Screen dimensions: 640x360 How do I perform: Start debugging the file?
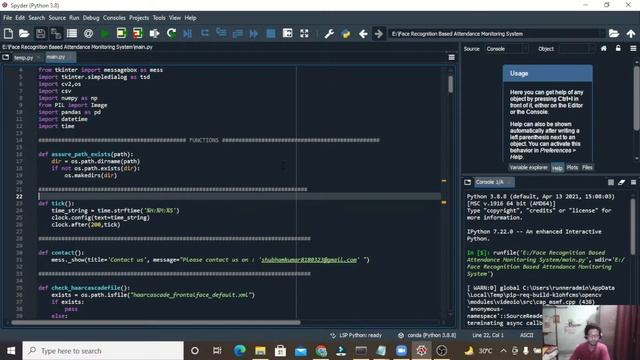pyautogui.click(x=188, y=33)
